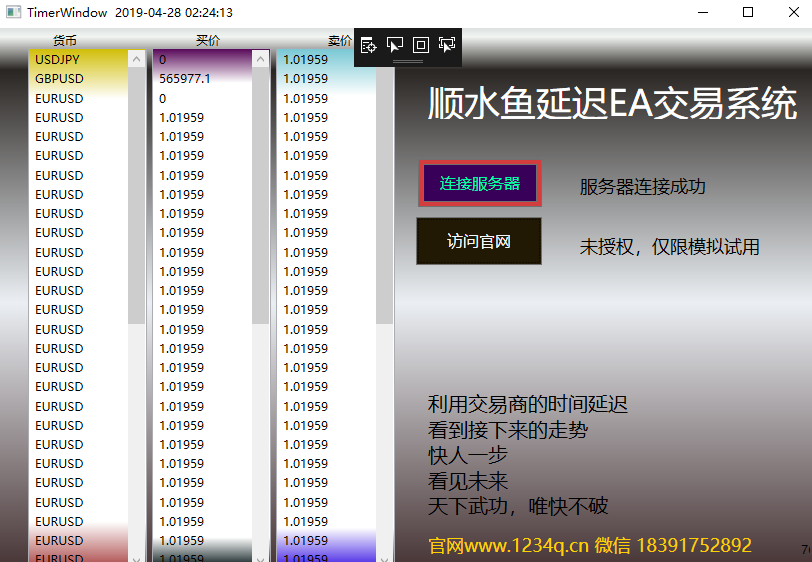
Task: Select the topmost EURUSD entry in the list
Action: click(x=79, y=98)
